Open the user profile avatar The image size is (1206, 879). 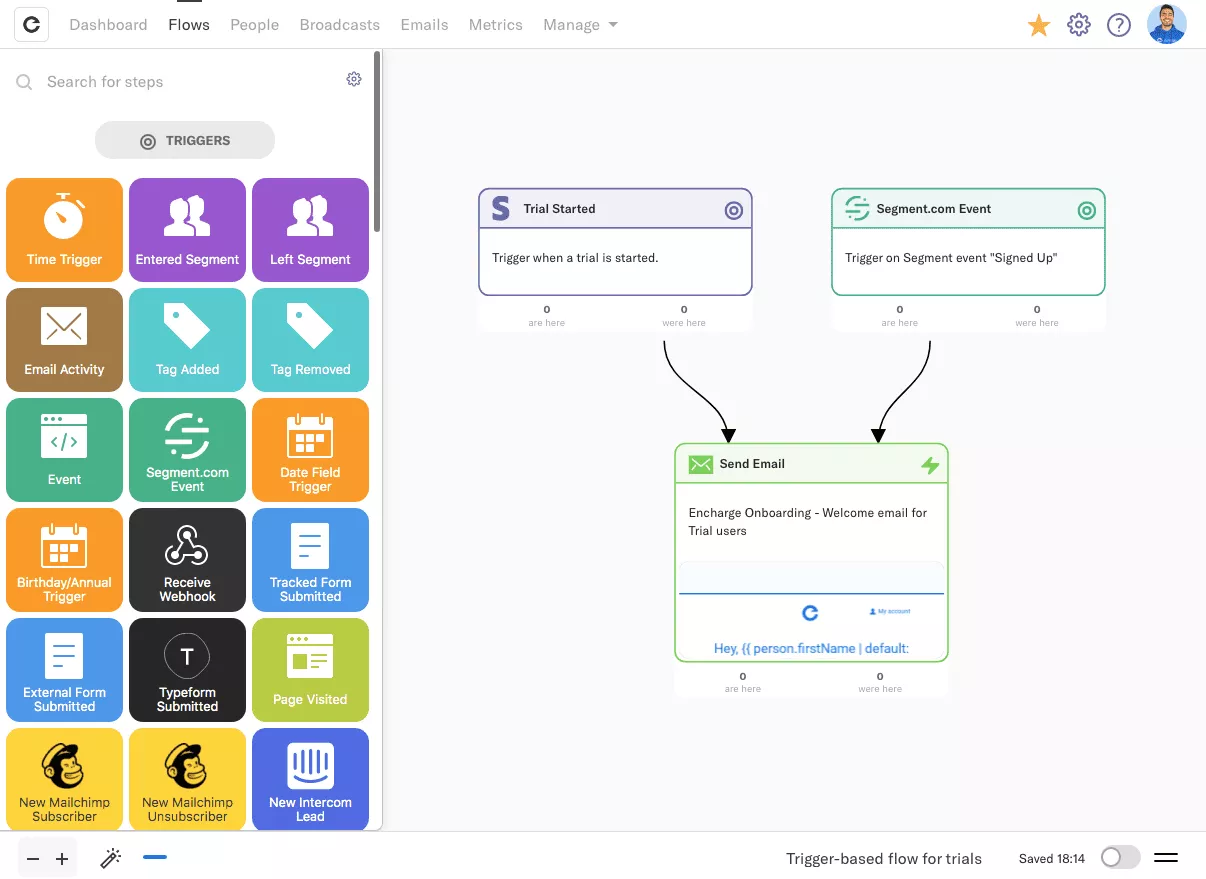[x=1167, y=24]
